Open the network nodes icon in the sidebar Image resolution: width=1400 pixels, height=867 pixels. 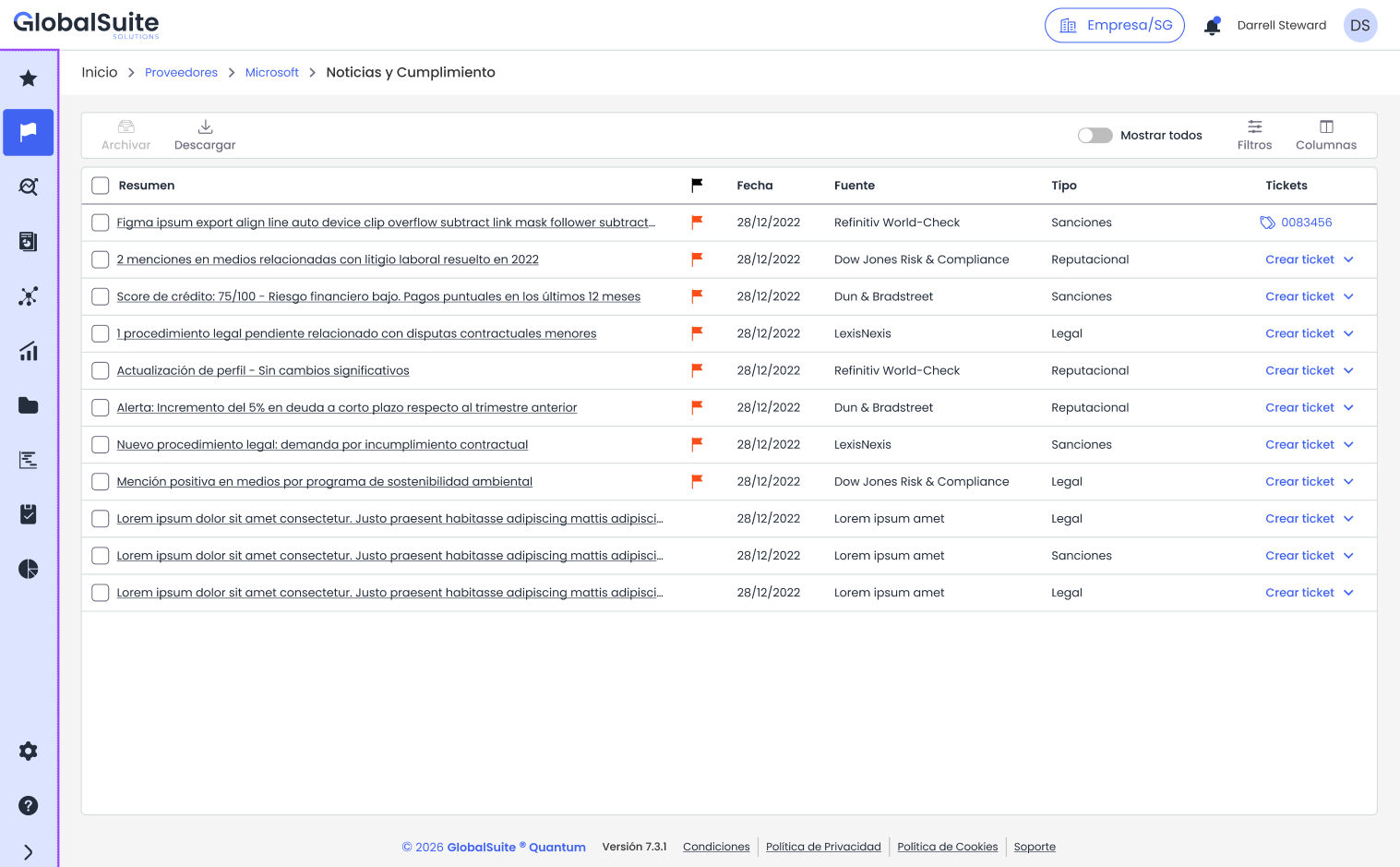tap(29, 296)
